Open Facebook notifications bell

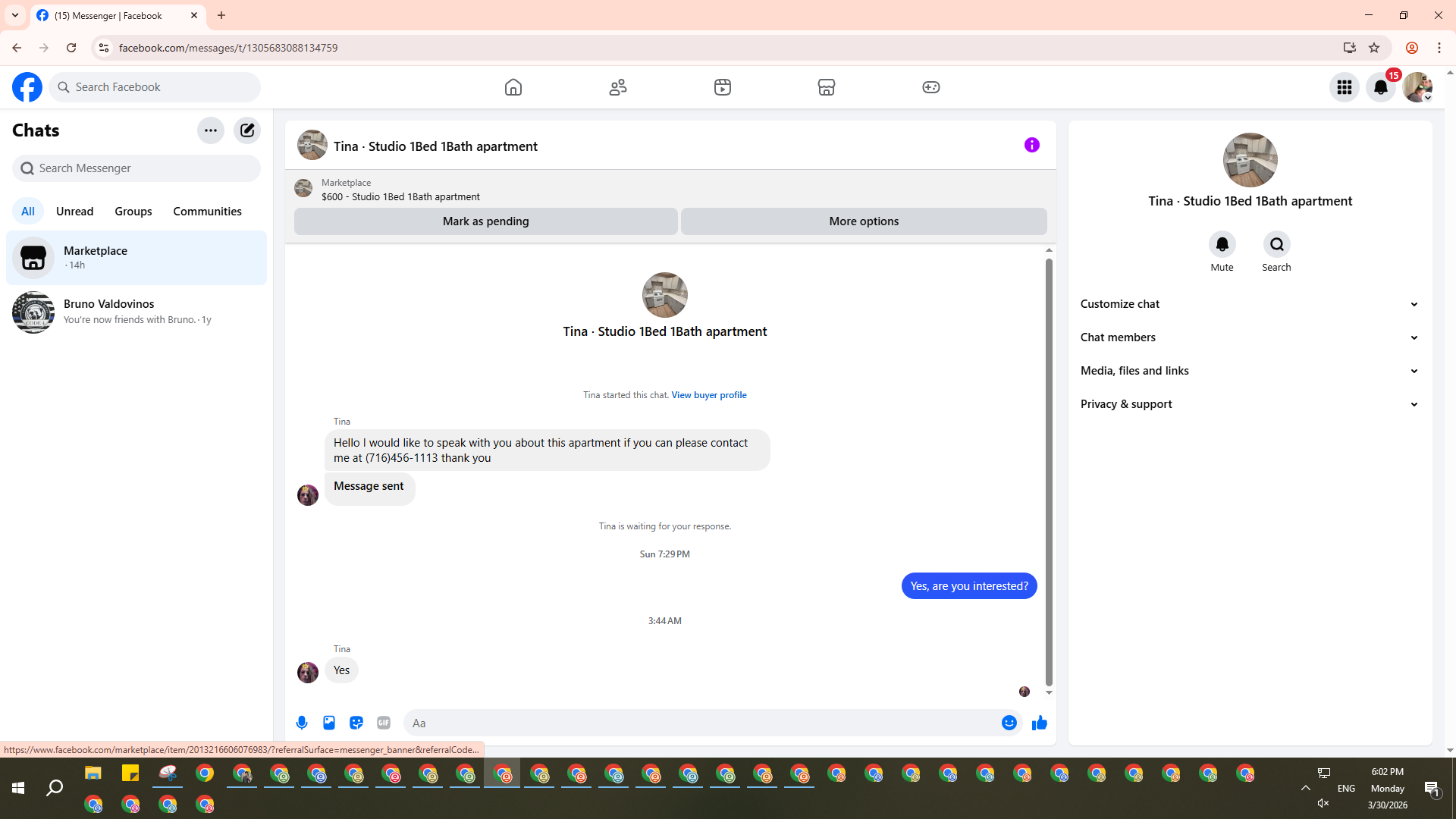[x=1381, y=87]
